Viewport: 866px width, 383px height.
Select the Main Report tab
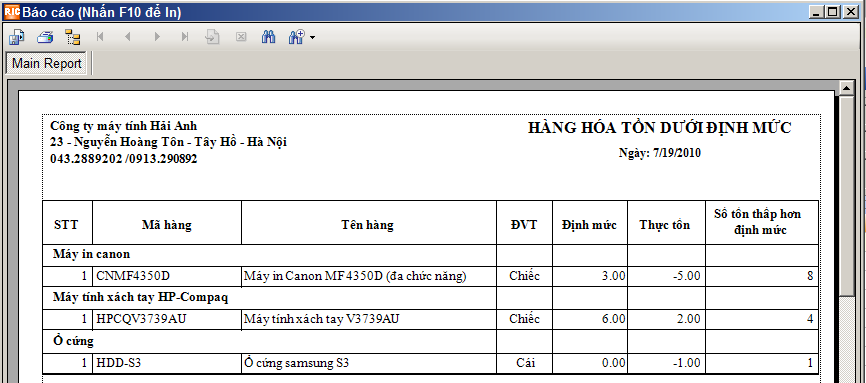pos(46,64)
